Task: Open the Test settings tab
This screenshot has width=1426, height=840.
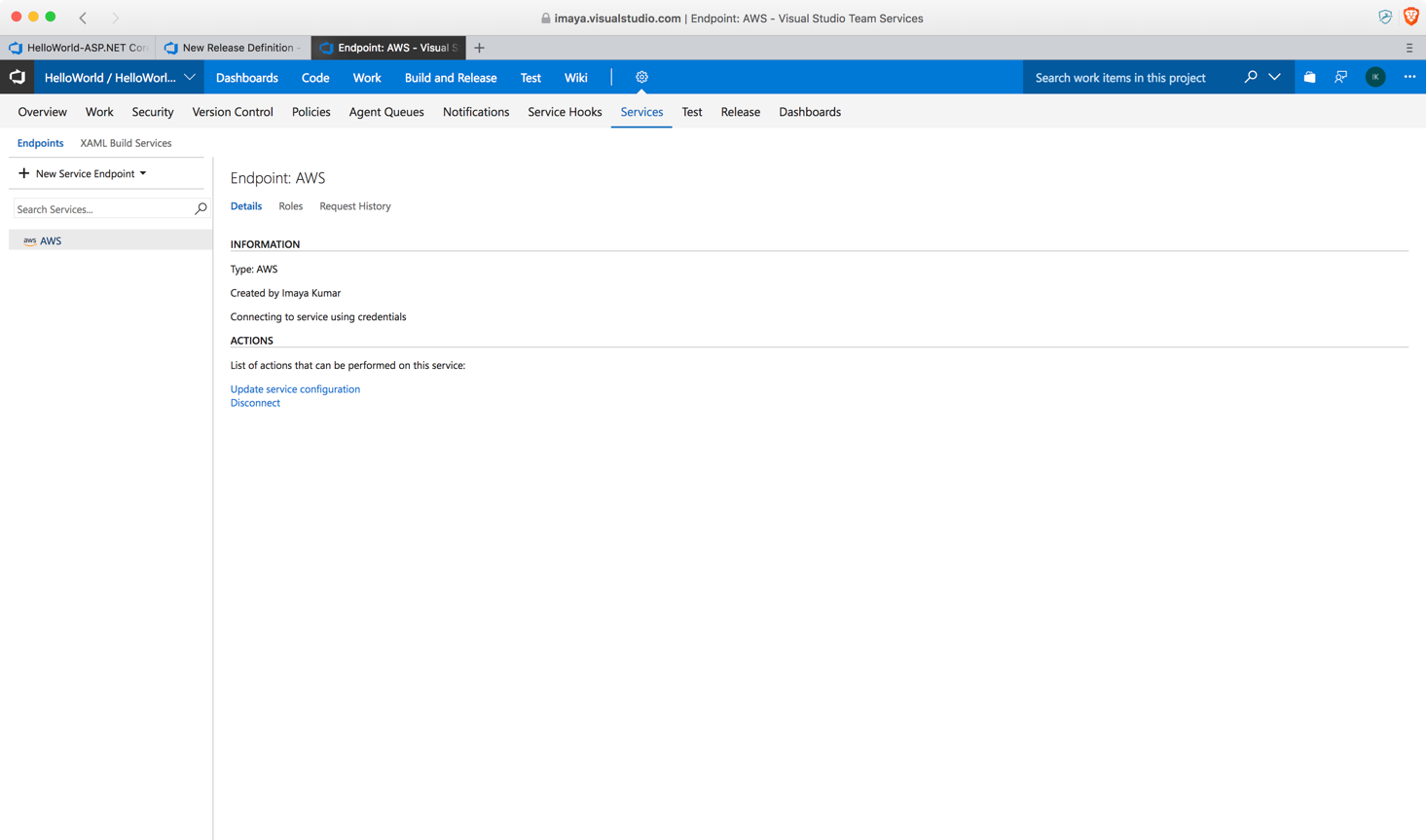Action: coord(692,112)
